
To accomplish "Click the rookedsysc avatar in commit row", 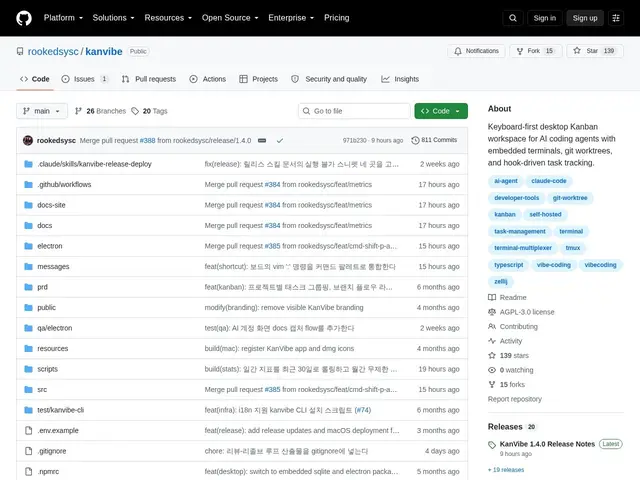I will click(28, 140).
